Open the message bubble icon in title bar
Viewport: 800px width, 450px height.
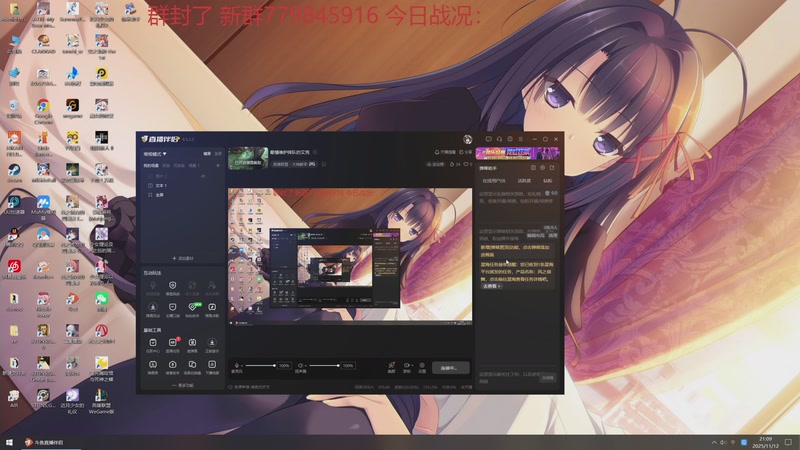pos(488,139)
